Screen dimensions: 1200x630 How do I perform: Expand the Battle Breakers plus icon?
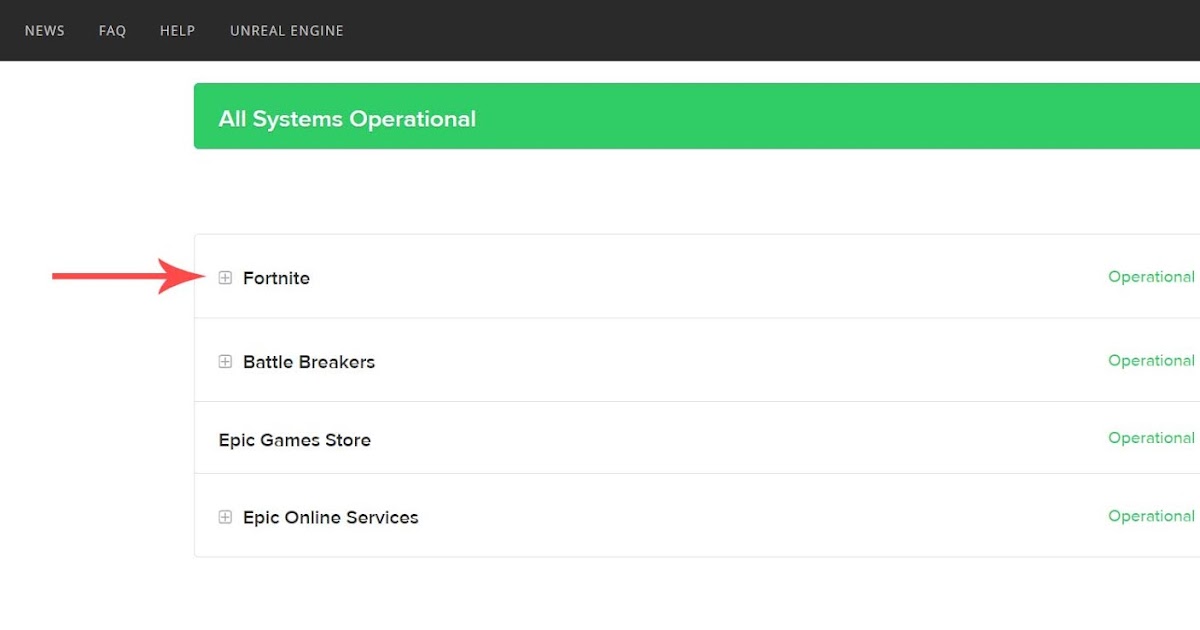[225, 362]
